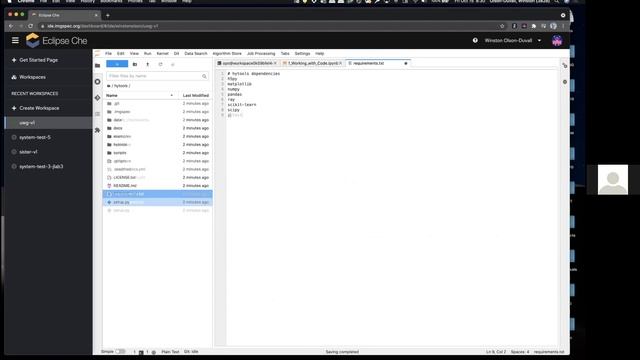Open the table of contents sidebar icon
This screenshot has height=360, width=640.
[x=98, y=114]
